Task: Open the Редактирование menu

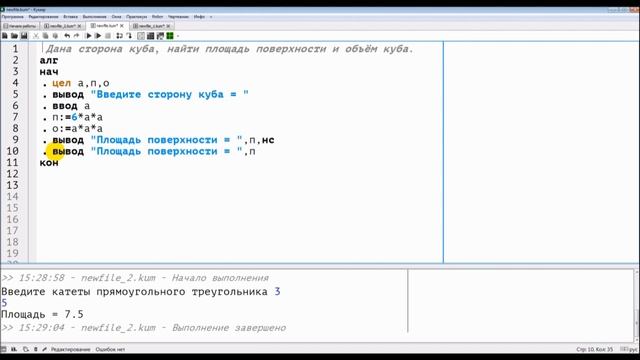Action: (43, 17)
